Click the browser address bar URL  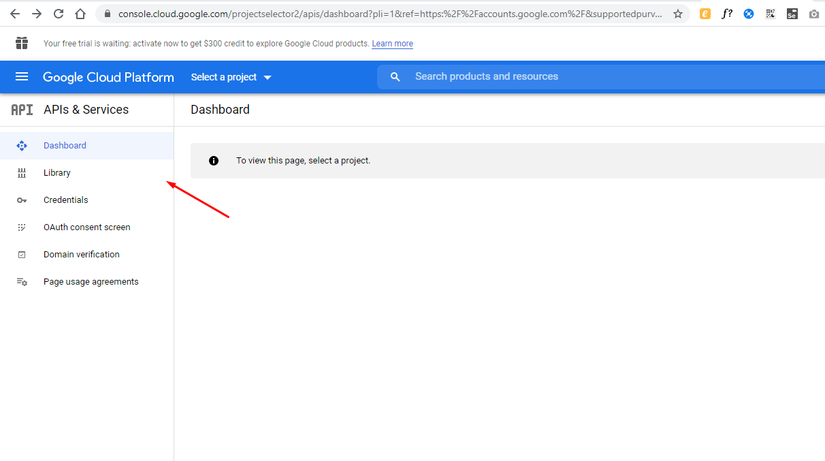pos(390,14)
